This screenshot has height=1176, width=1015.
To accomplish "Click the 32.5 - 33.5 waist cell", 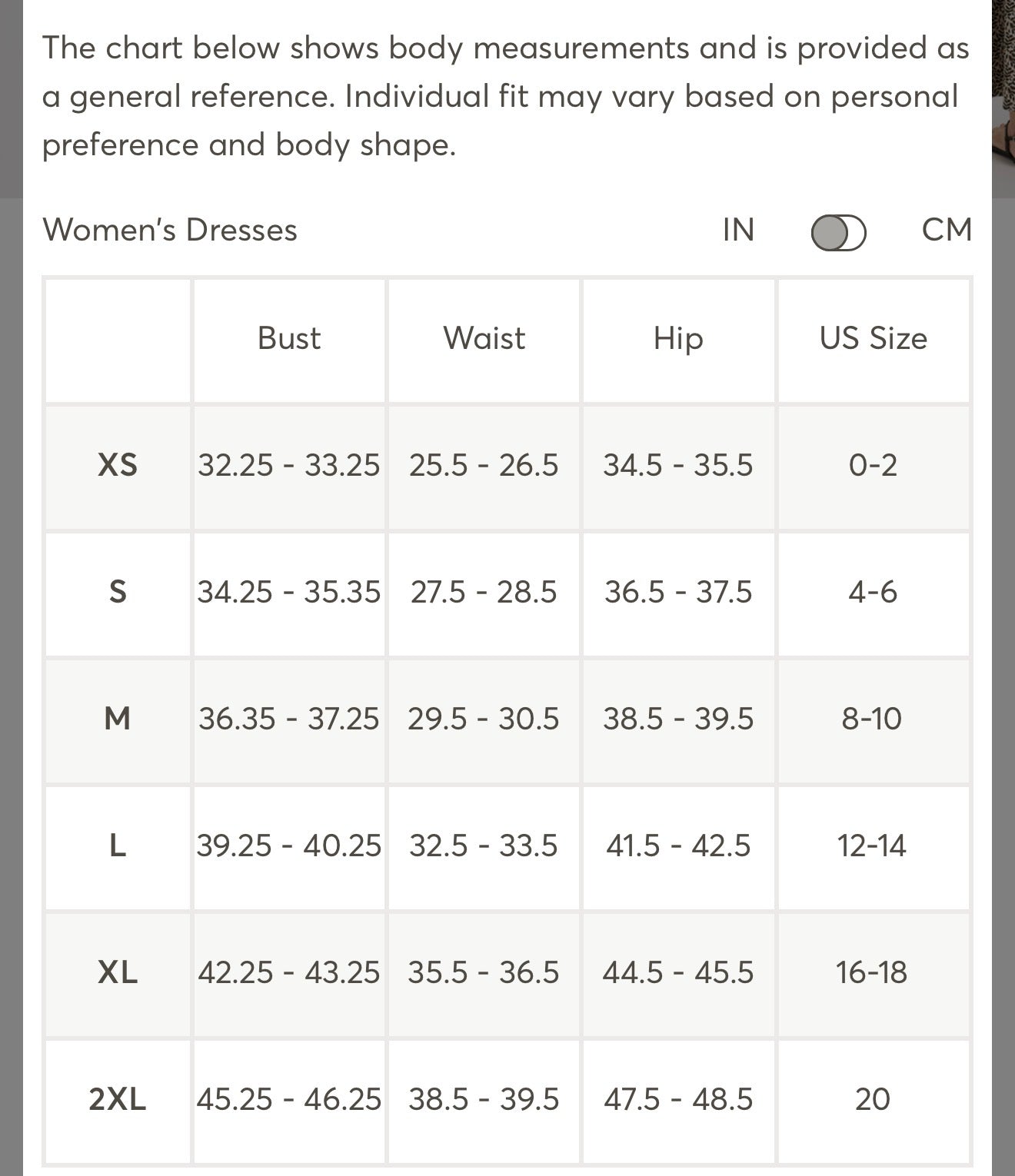I will click(x=484, y=846).
